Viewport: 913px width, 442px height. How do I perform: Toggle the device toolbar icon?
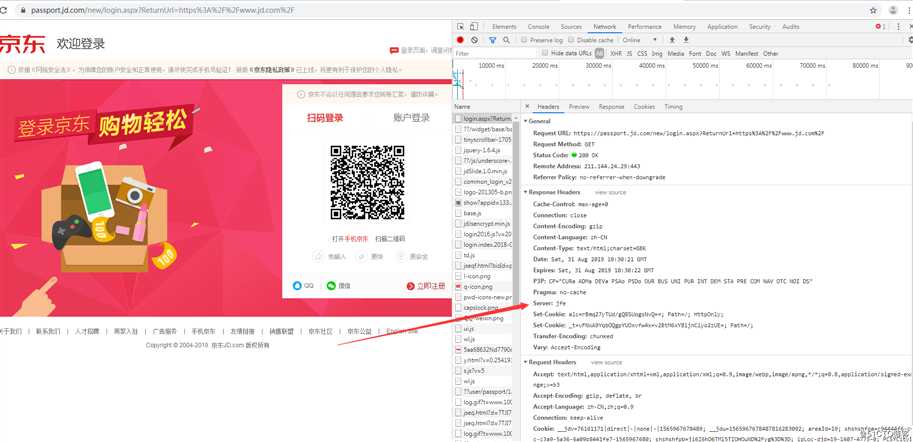[x=474, y=27]
